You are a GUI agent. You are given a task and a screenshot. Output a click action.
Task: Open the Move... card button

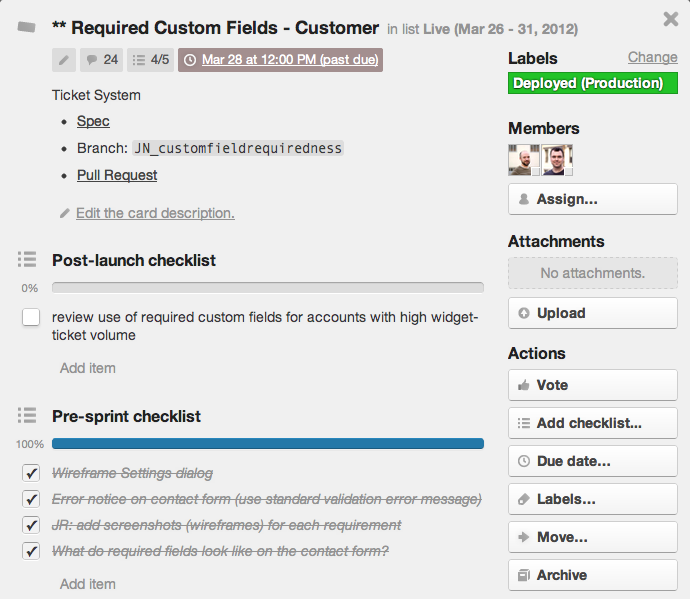(593, 537)
